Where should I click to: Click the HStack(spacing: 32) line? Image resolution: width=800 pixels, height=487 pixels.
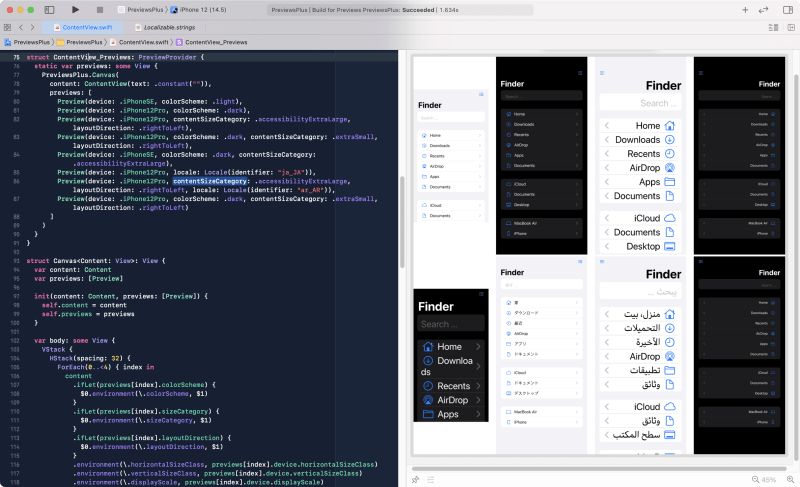[x=90, y=358]
